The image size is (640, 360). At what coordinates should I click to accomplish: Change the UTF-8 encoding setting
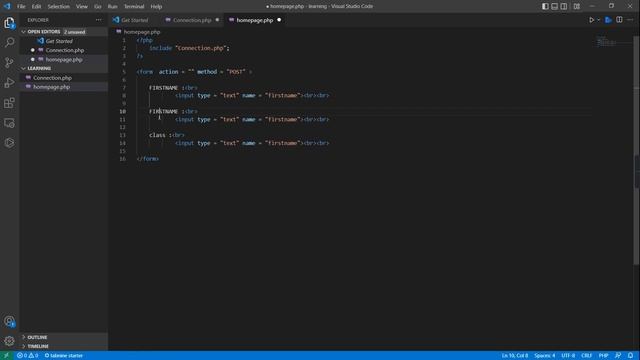point(568,356)
